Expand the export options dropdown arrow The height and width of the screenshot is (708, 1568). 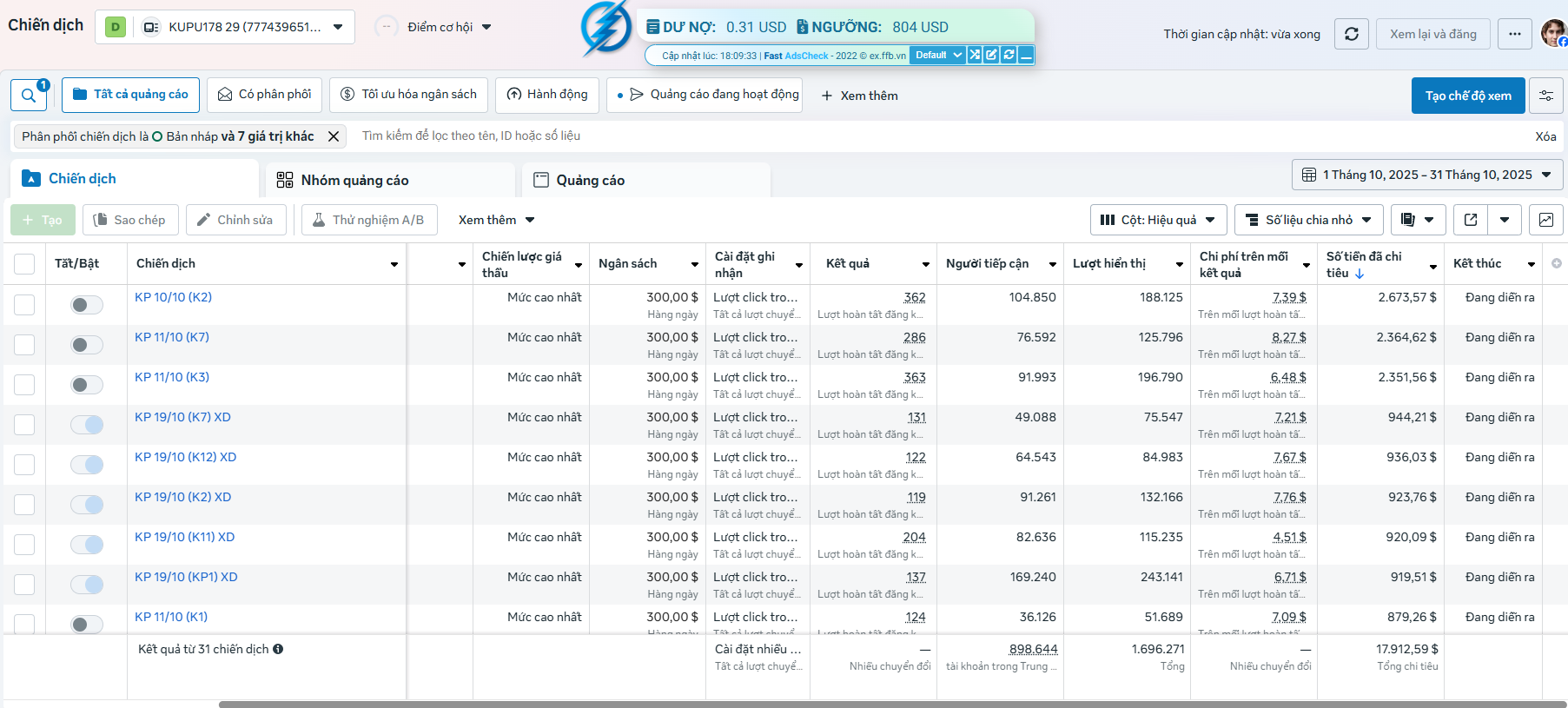pyautogui.click(x=1505, y=220)
